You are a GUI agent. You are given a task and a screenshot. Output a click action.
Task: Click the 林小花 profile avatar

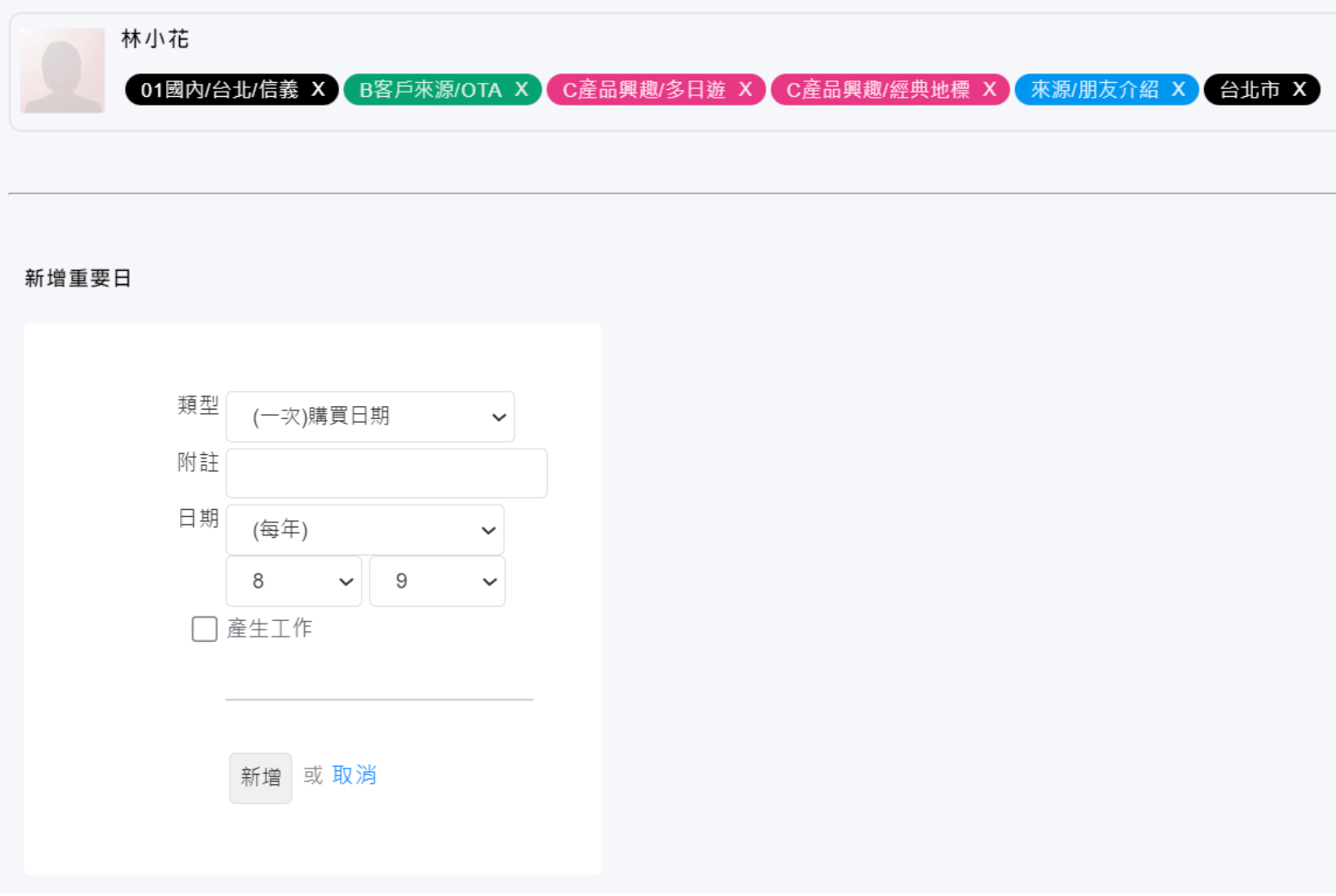point(63,71)
